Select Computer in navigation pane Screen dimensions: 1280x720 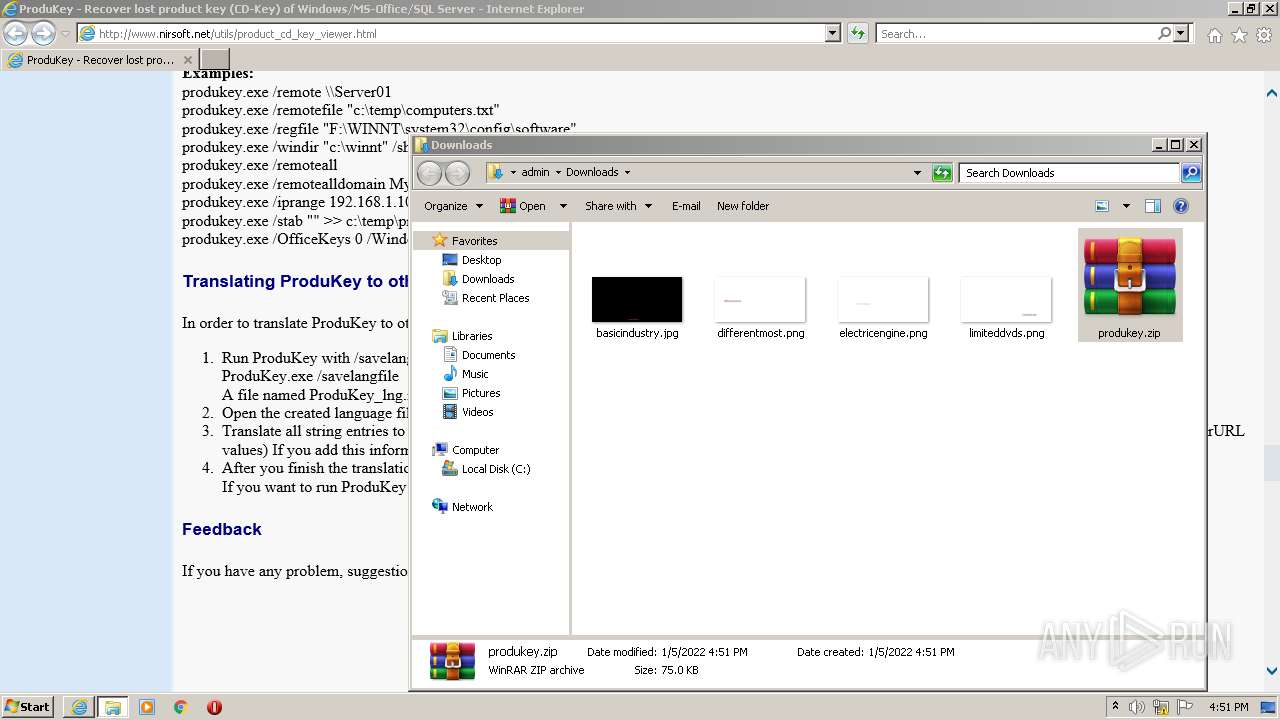pyautogui.click(x=475, y=450)
